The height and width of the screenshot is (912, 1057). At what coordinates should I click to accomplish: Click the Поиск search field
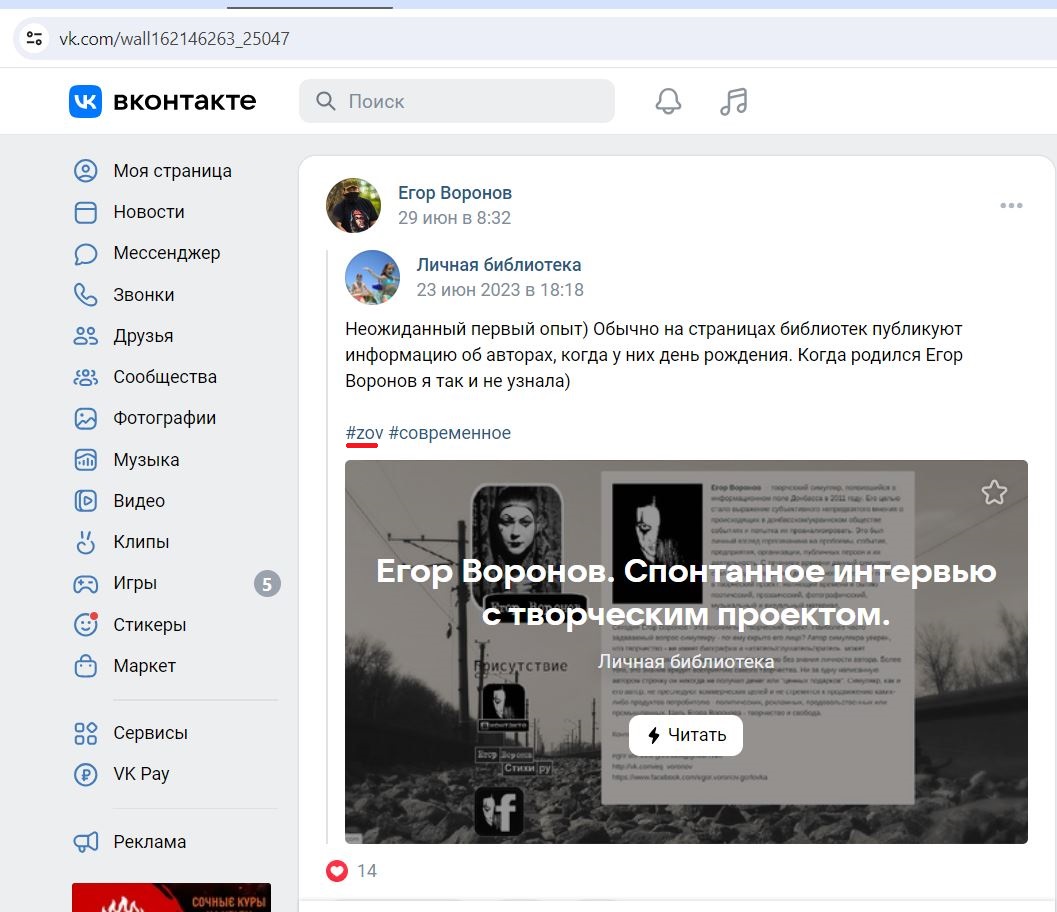(x=457, y=101)
